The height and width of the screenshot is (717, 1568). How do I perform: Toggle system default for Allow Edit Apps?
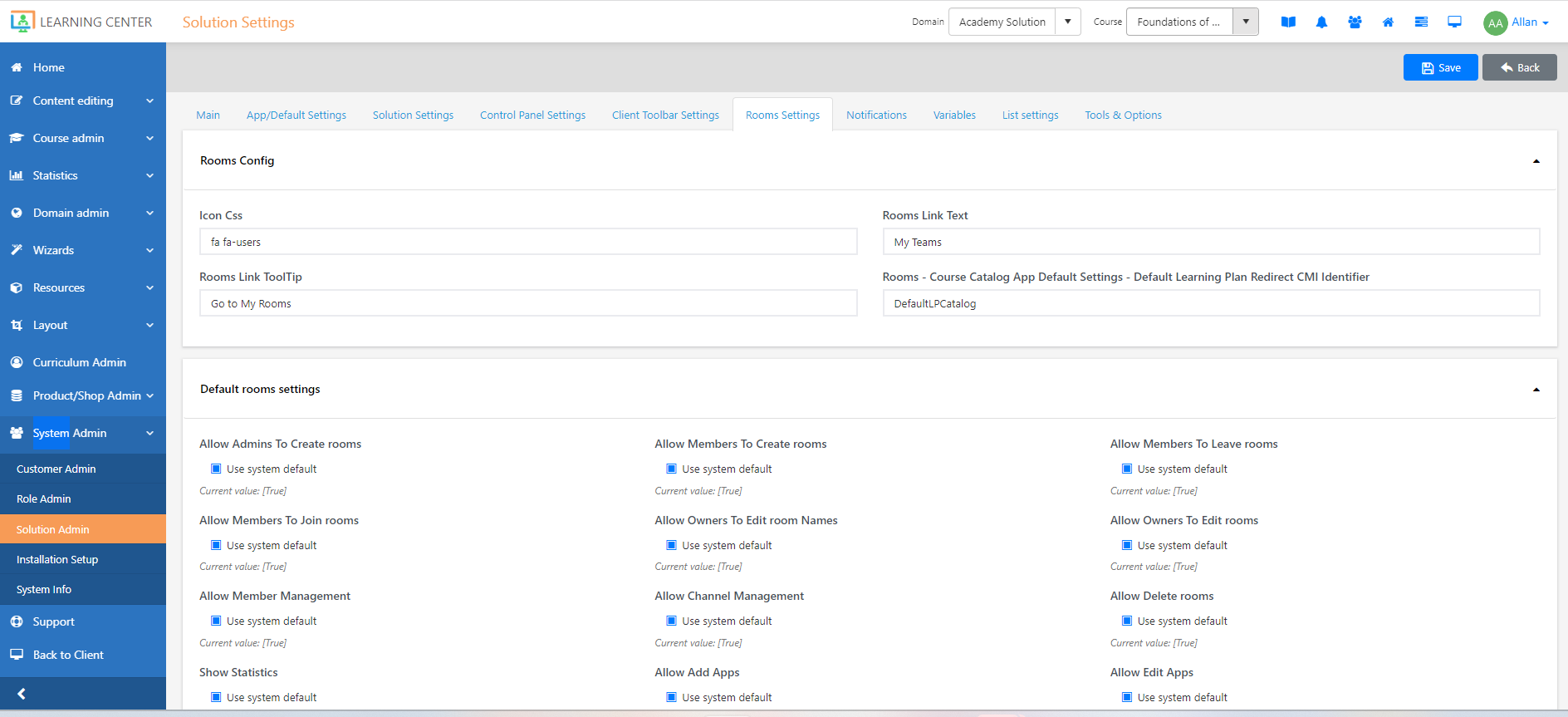[1127, 697]
